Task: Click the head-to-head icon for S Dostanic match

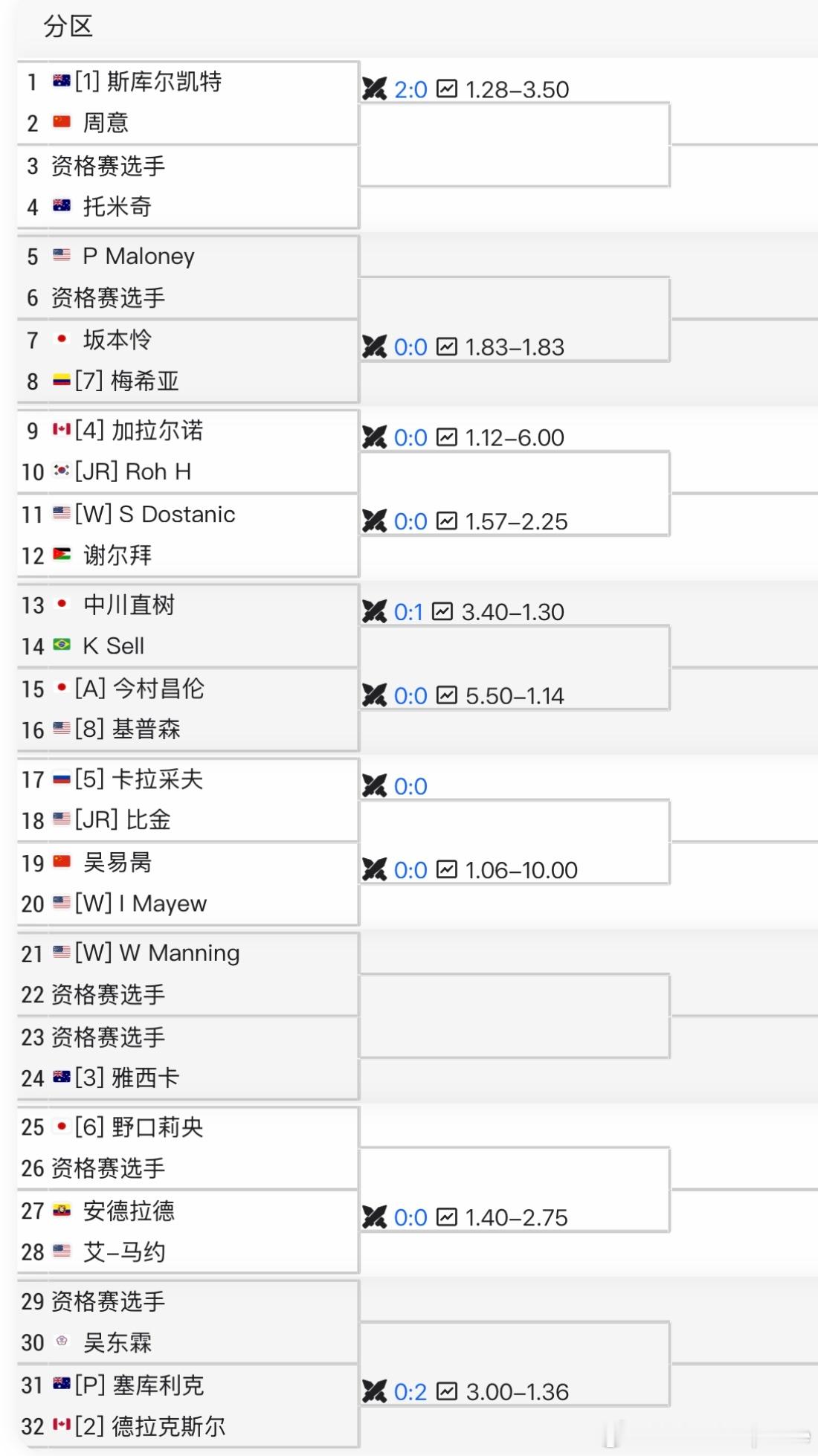Action: (x=375, y=521)
